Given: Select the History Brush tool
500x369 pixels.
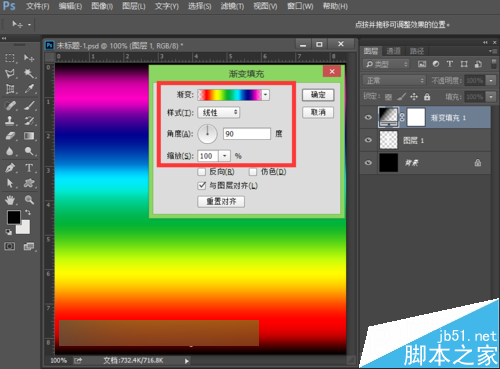Looking at the screenshot, I should pos(29,121).
